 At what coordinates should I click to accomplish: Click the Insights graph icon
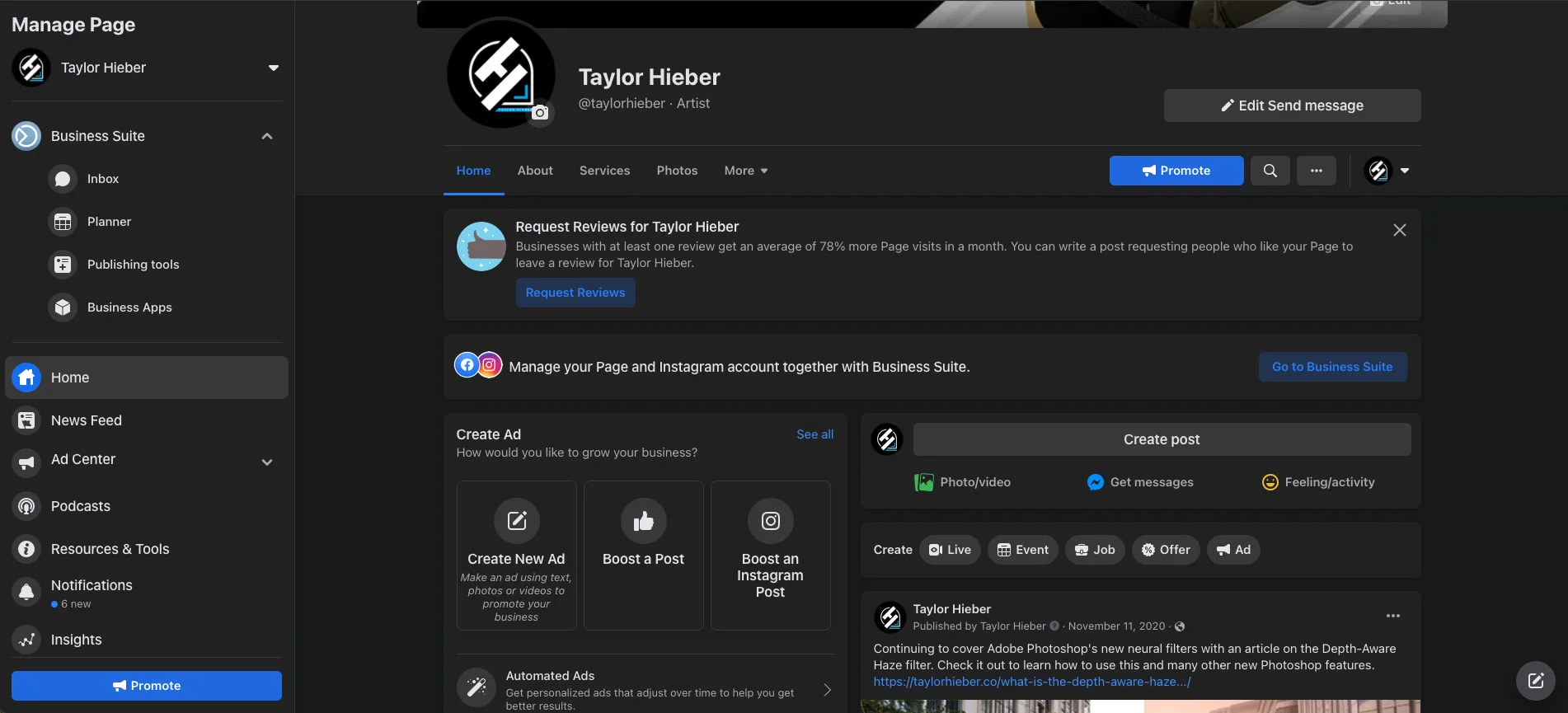pos(26,640)
